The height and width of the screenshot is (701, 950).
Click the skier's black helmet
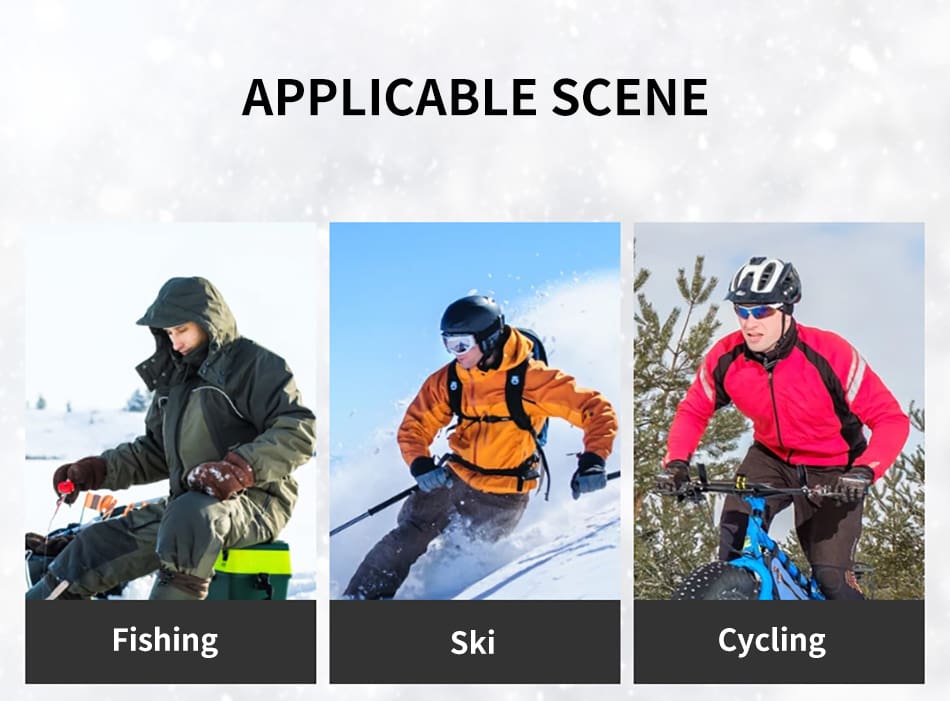pyautogui.click(x=472, y=318)
